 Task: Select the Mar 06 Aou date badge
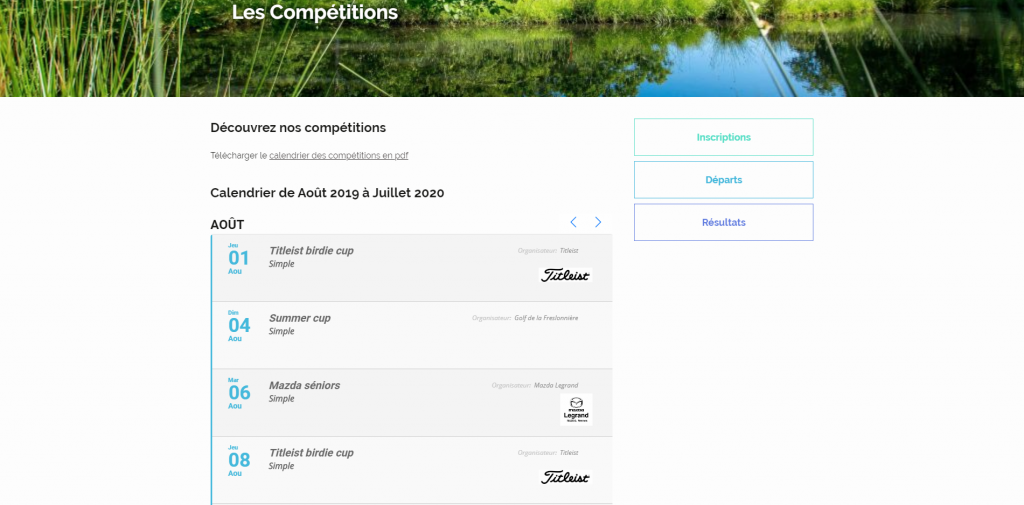(239, 393)
